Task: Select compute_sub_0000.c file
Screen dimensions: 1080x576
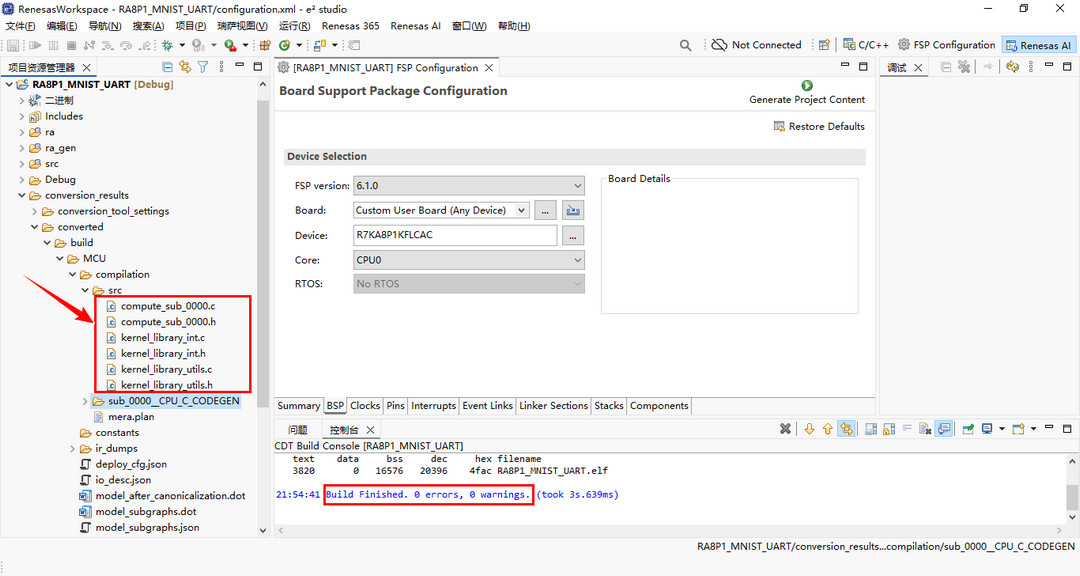Action: (x=168, y=306)
